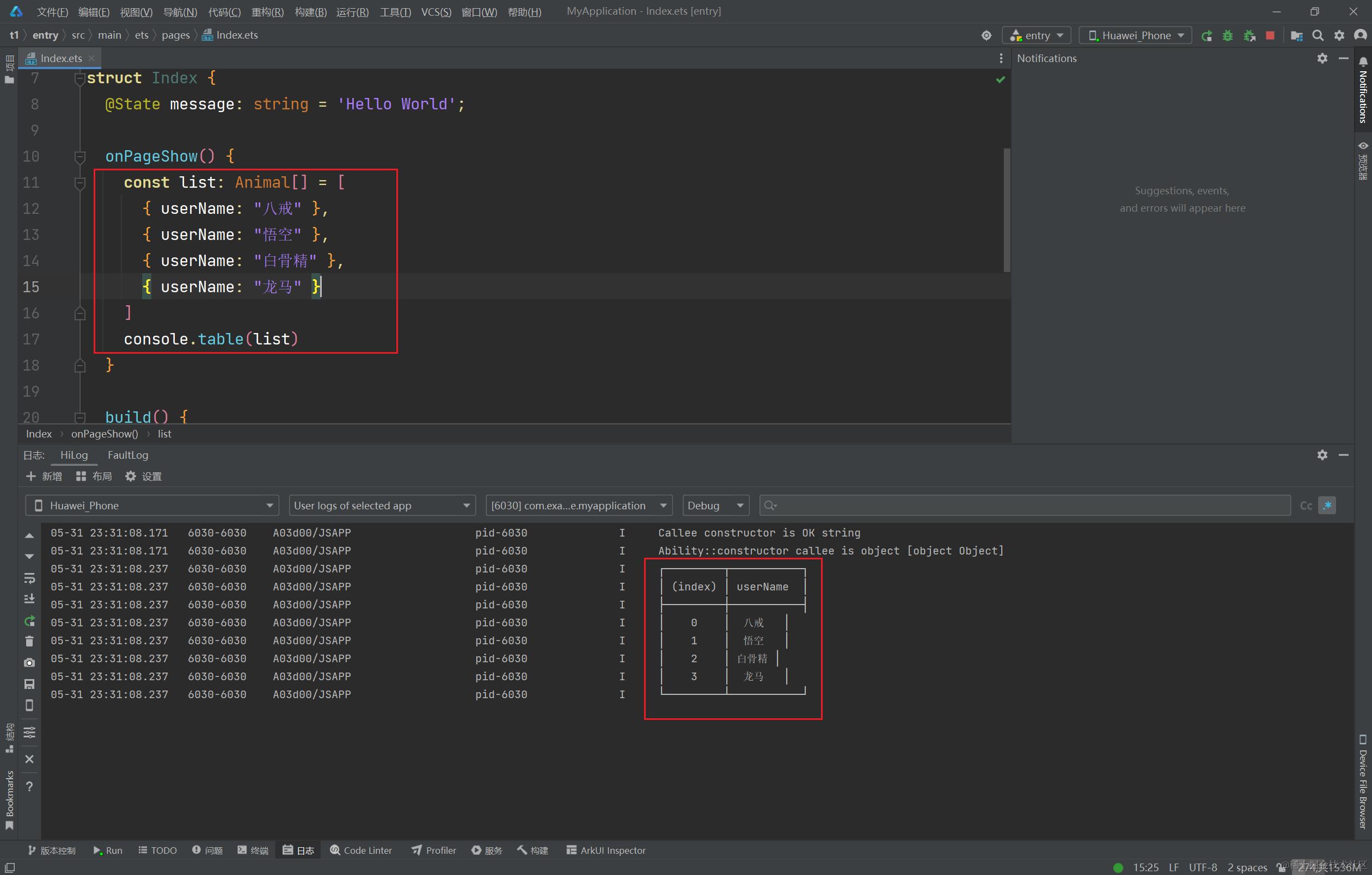Collapse the onPageShow function fold marker
This screenshot has width=1372, height=875.
pos(80,157)
